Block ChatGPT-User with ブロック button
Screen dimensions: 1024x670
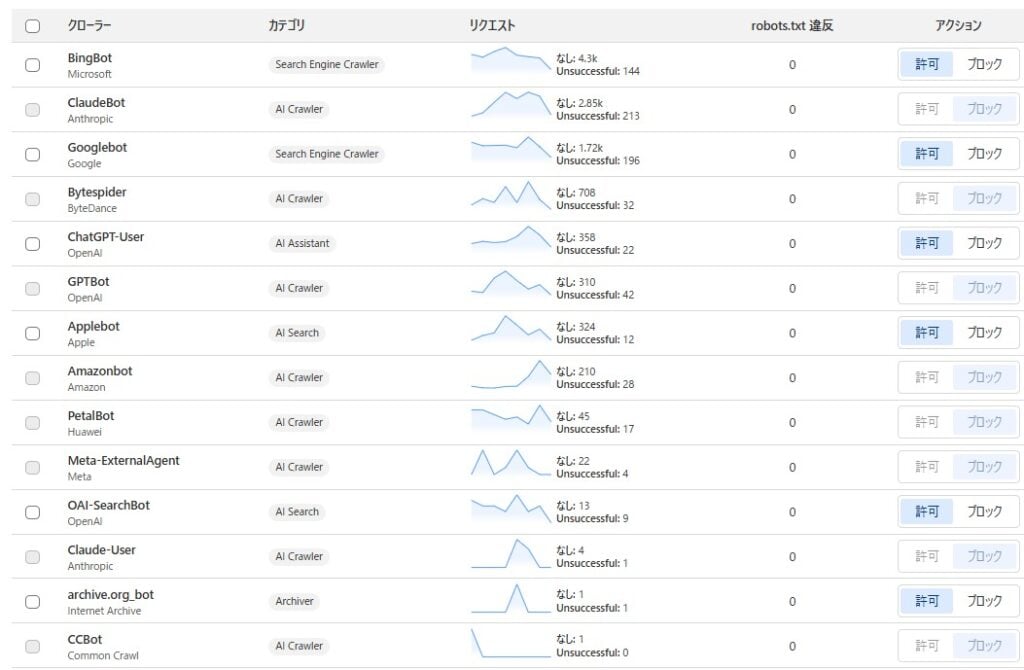click(984, 243)
